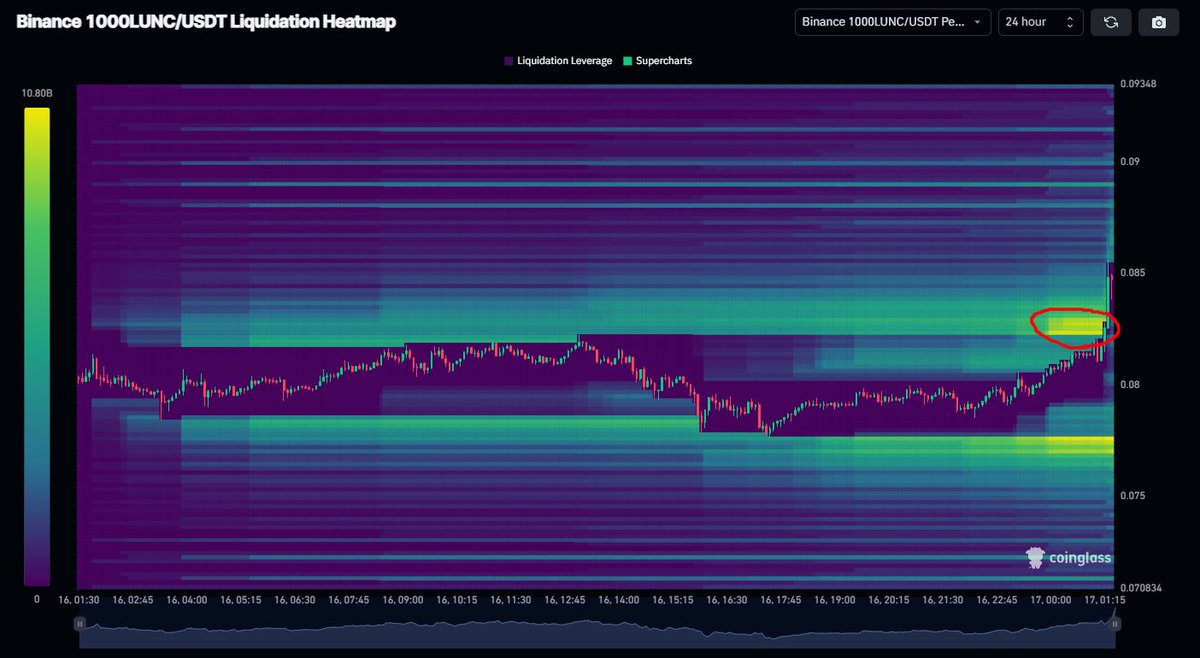Click the 16, 14:00 time axis label
The image size is (1200, 658).
coord(619,600)
